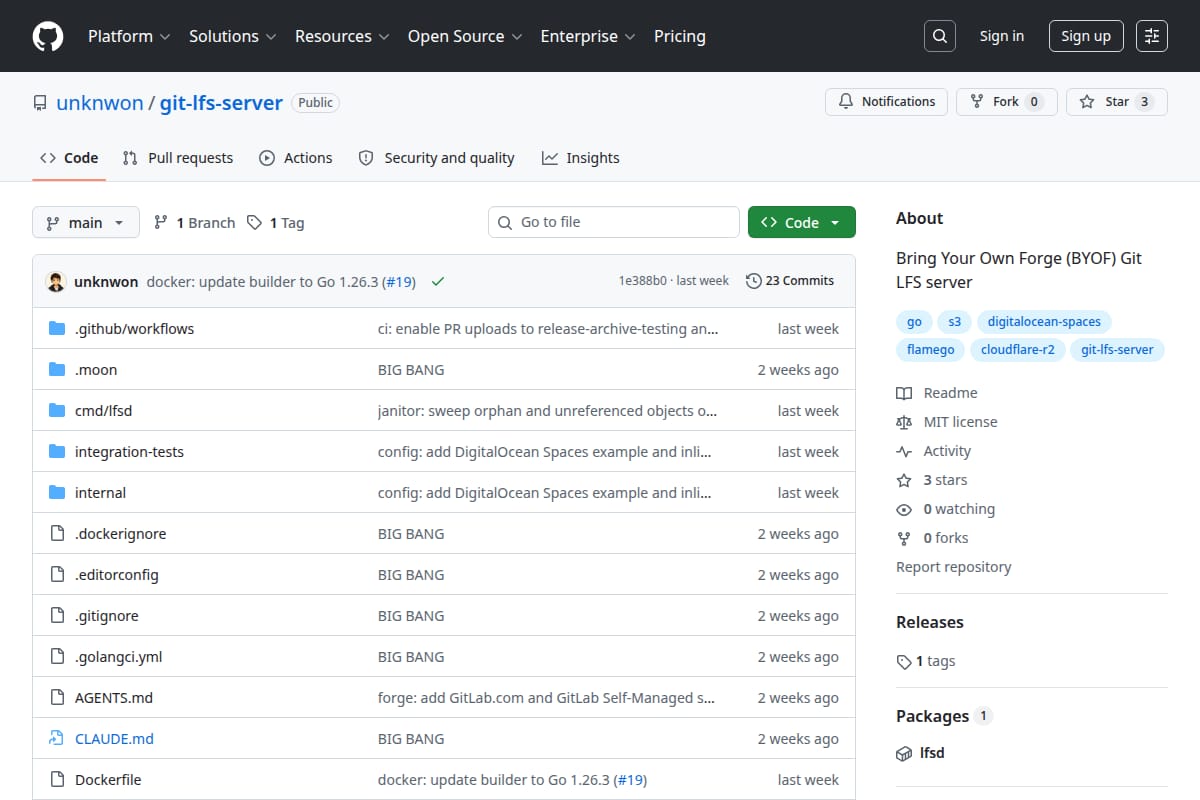Image resolution: width=1200 pixels, height=800 pixels.
Task: Click the .dockerignore file icon
Action: coord(57,534)
